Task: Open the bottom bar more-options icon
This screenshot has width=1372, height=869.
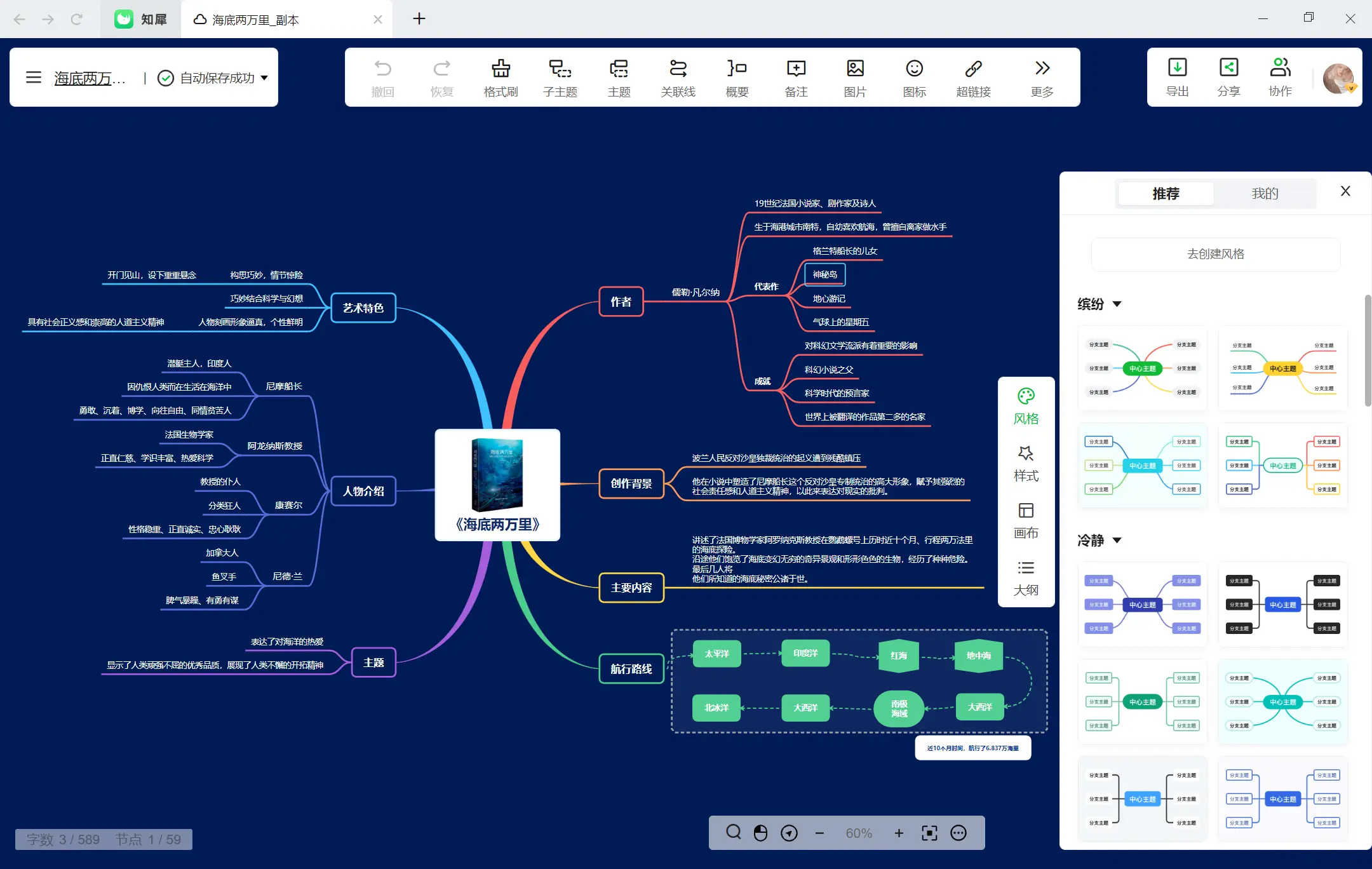Action: [x=958, y=833]
